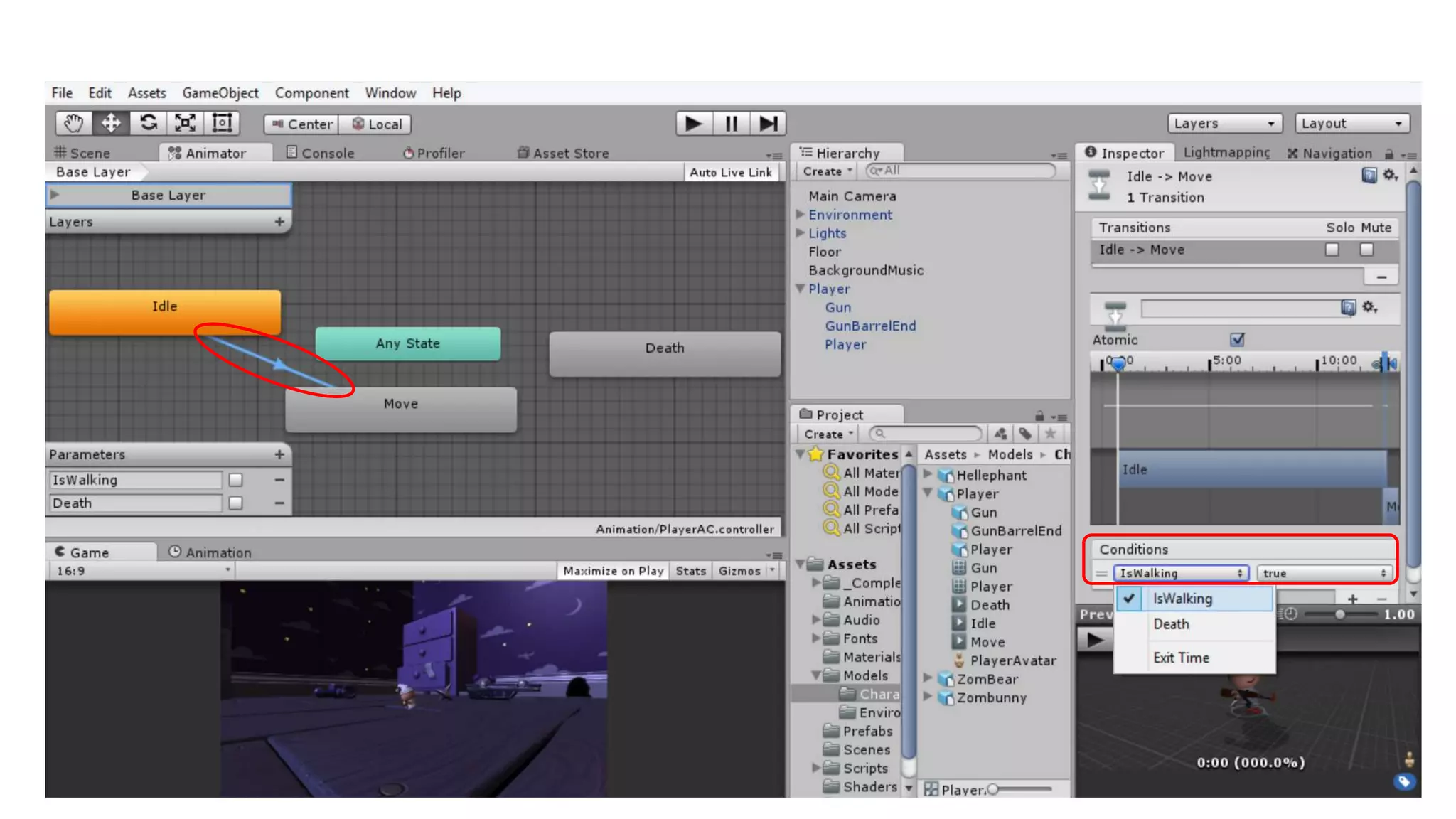Toggle Auto Live Link

click(731, 172)
